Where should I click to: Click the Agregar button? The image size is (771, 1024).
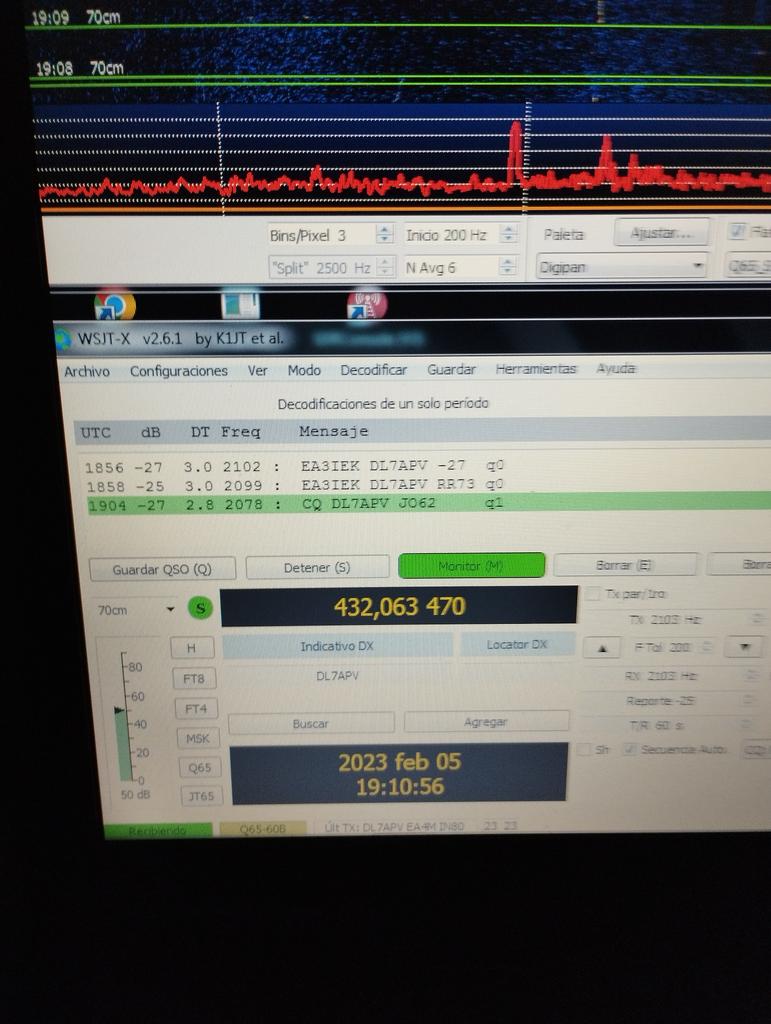click(486, 722)
